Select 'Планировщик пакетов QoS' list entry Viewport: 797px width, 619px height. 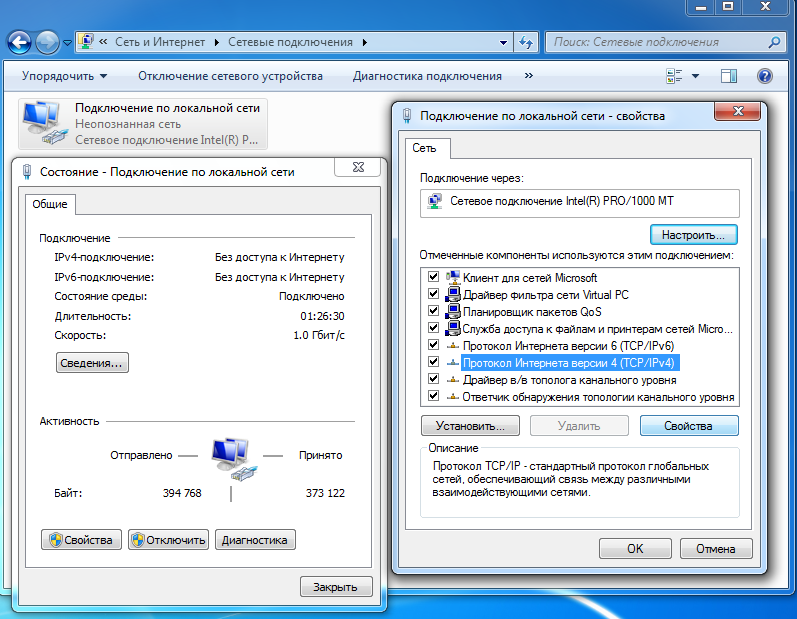click(x=532, y=312)
